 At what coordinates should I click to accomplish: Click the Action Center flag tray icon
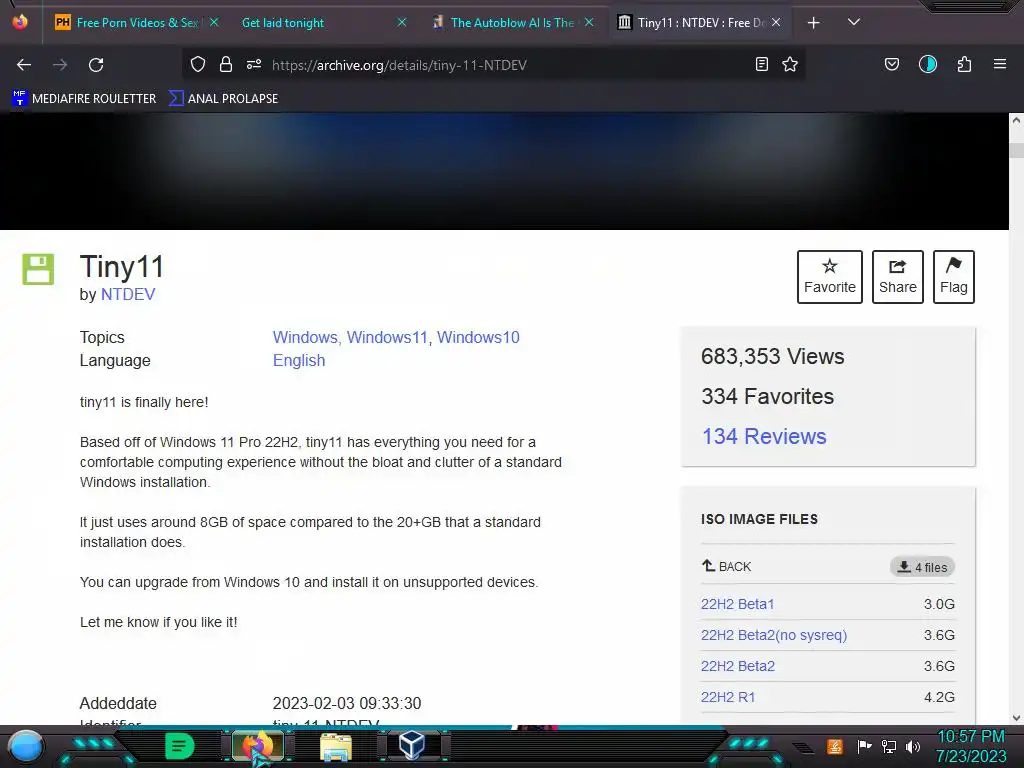(x=864, y=746)
